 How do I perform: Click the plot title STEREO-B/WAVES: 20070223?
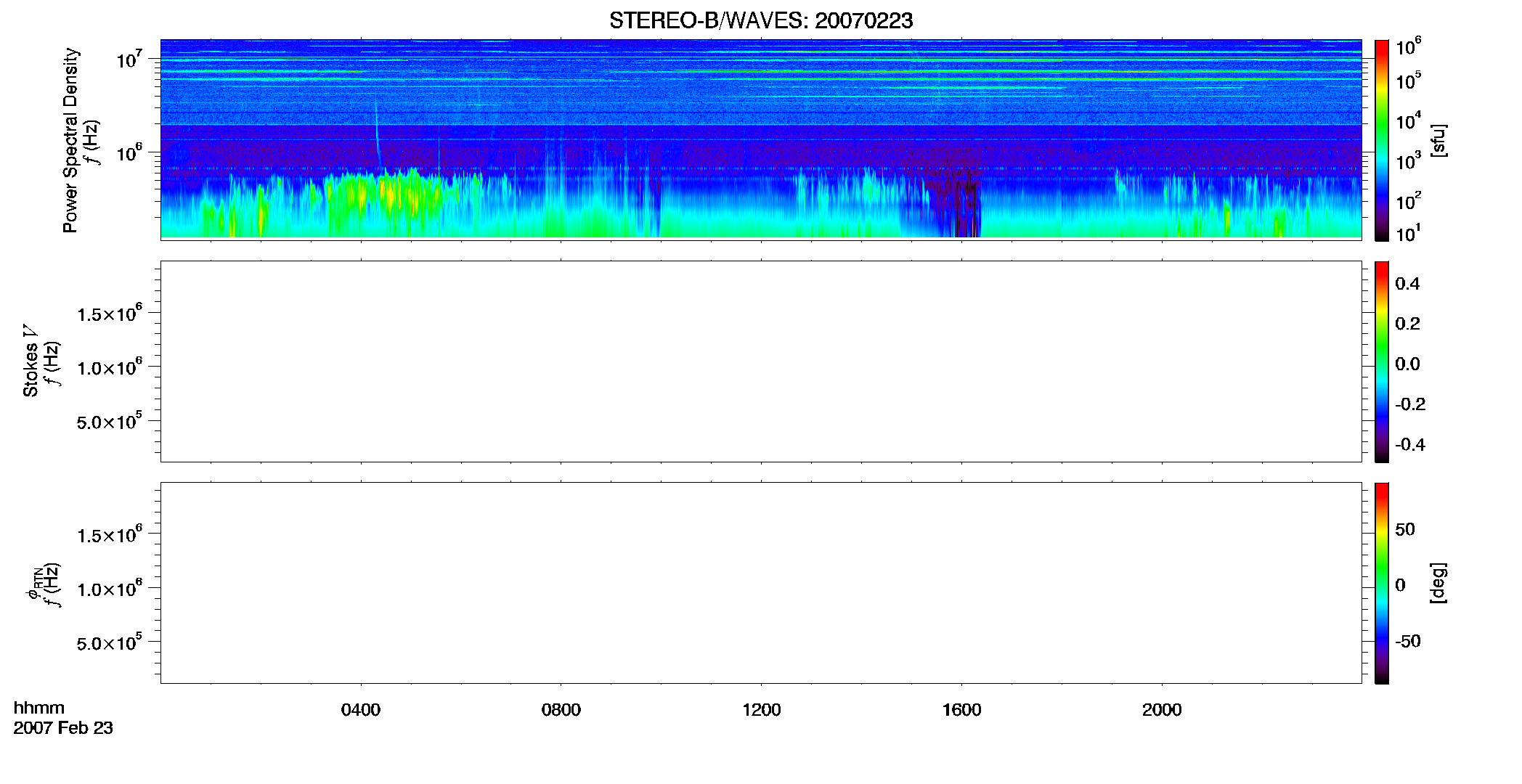pos(761,21)
